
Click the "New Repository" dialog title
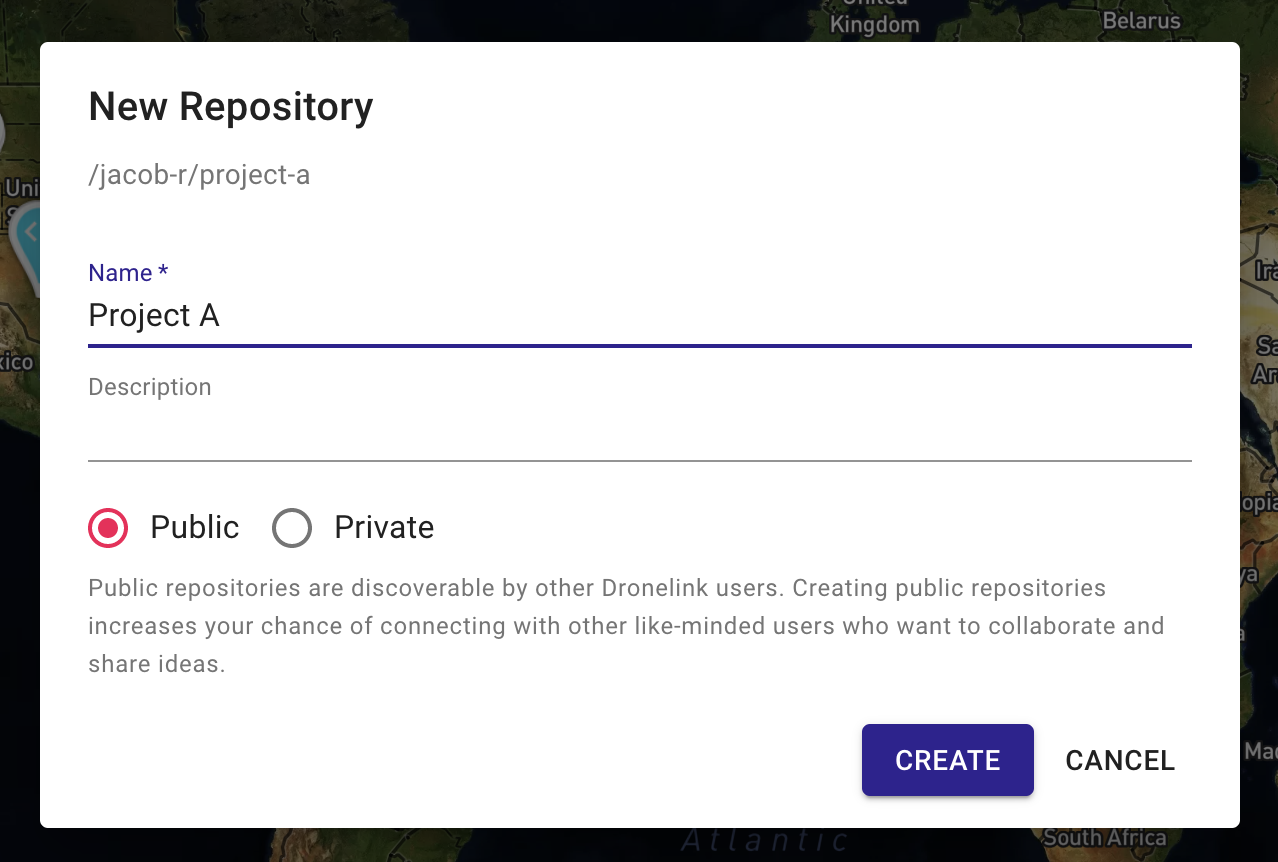point(231,106)
